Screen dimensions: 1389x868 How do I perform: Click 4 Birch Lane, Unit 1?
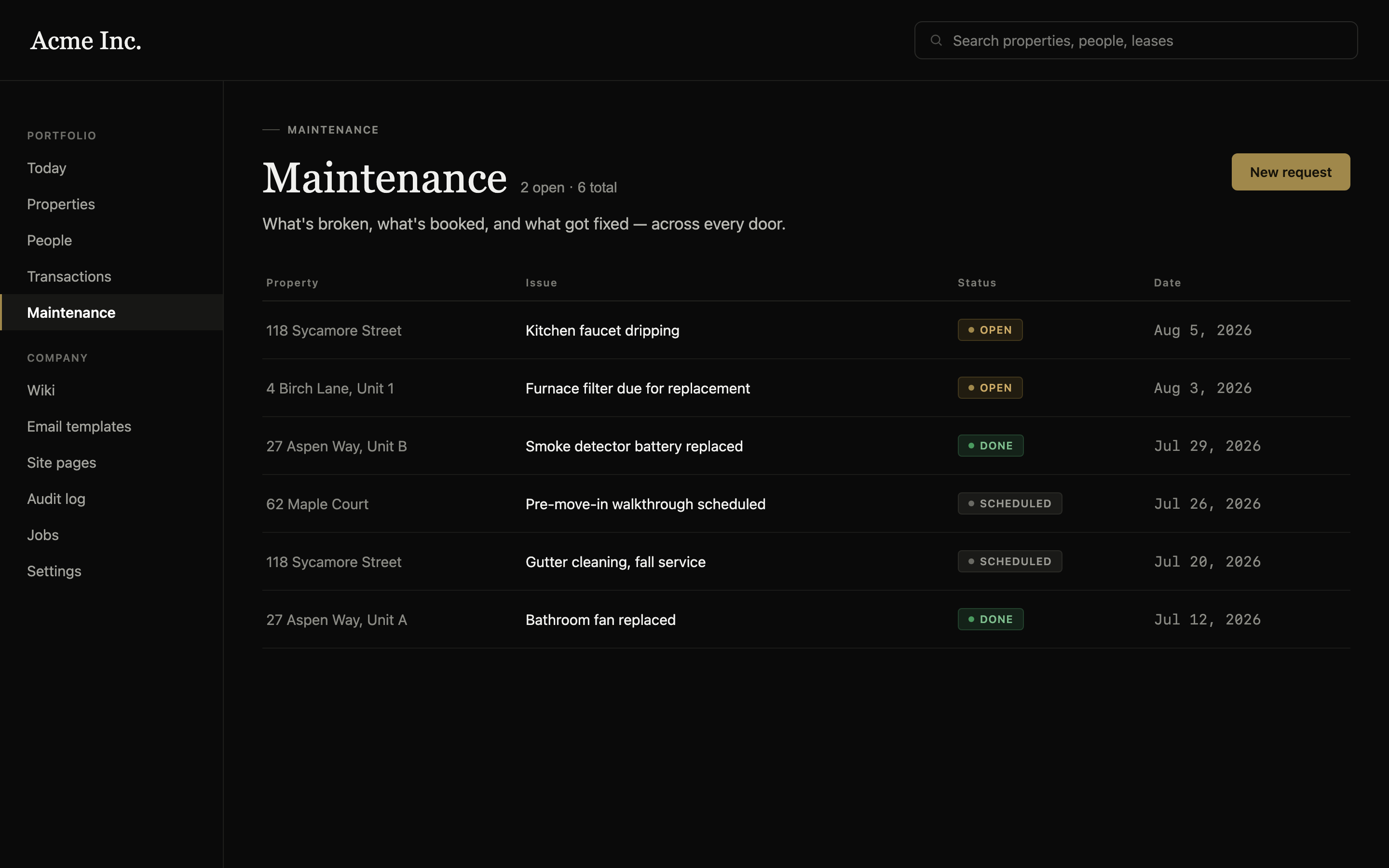tap(330, 389)
